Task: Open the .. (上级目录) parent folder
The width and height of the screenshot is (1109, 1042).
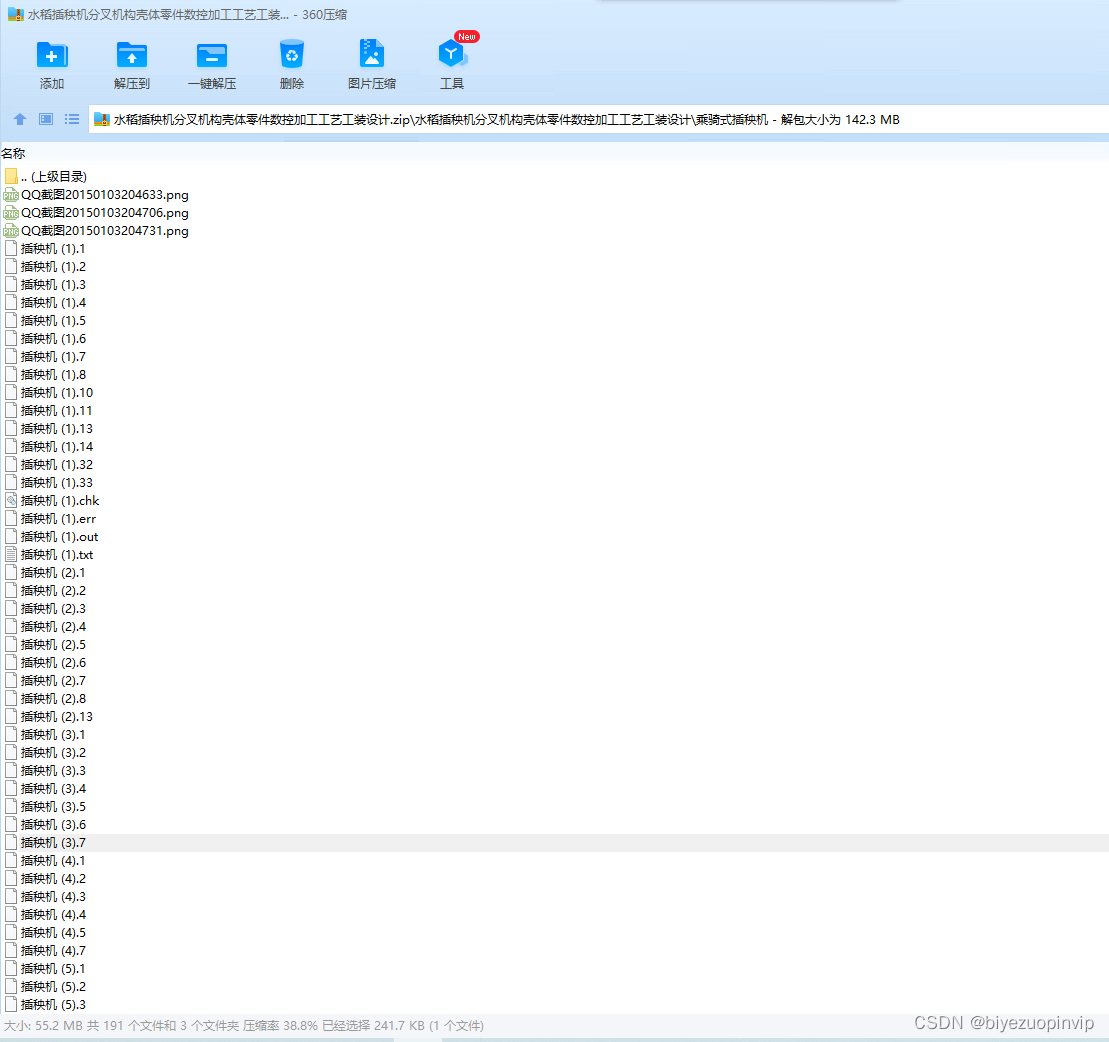Action: (x=46, y=176)
